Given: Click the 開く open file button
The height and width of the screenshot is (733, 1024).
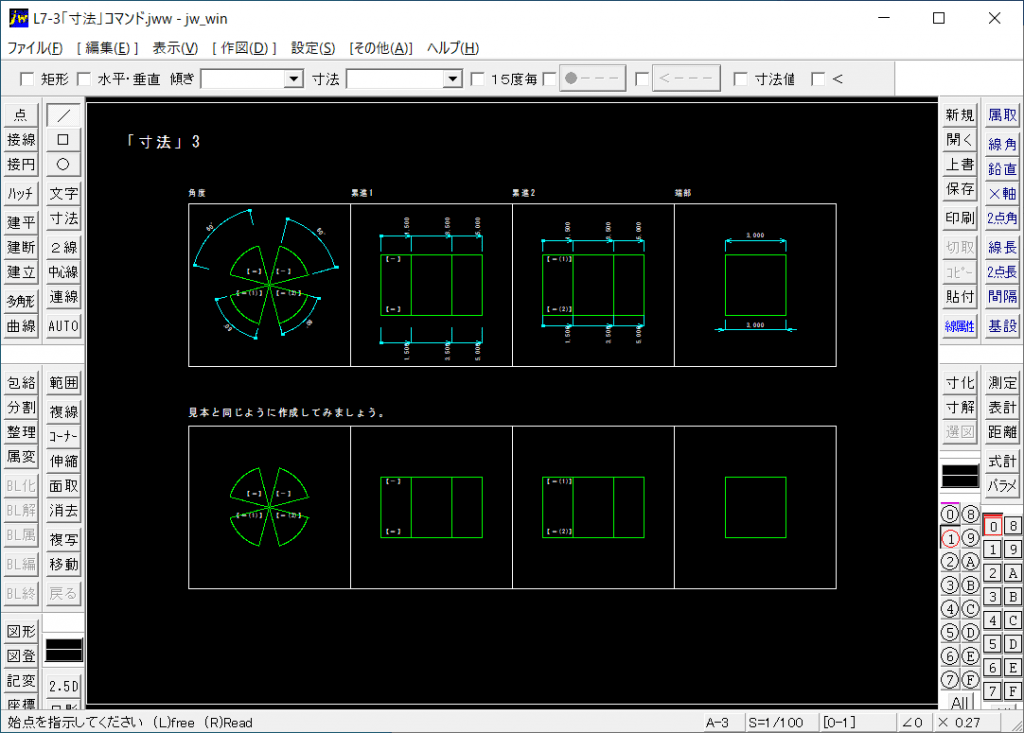Looking at the screenshot, I should [x=960, y=140].
